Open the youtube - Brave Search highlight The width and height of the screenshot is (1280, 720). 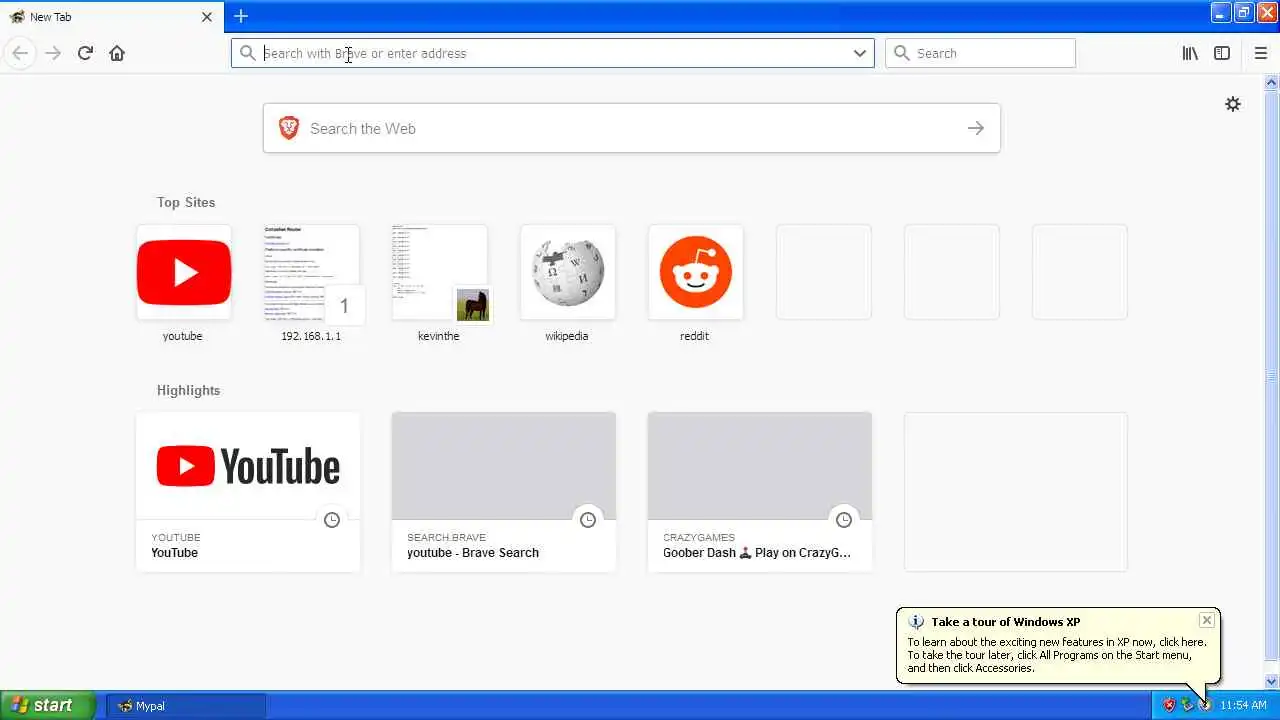[504, 492]
